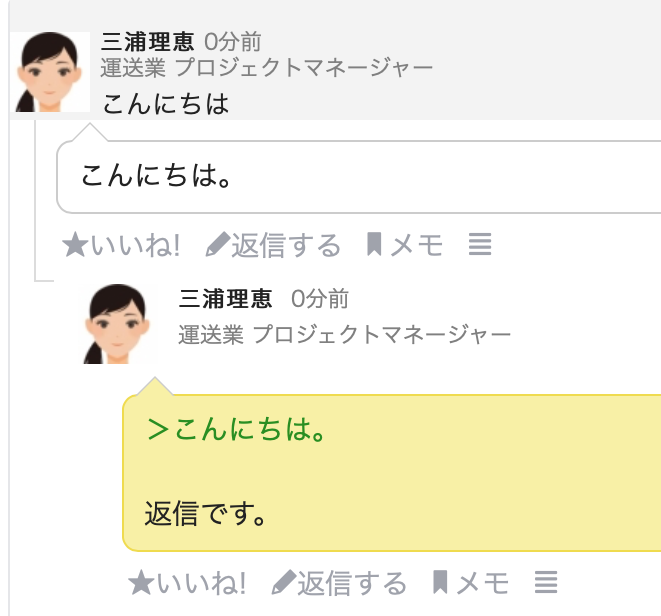Click メモ under the yellow reply

[483, 583]
